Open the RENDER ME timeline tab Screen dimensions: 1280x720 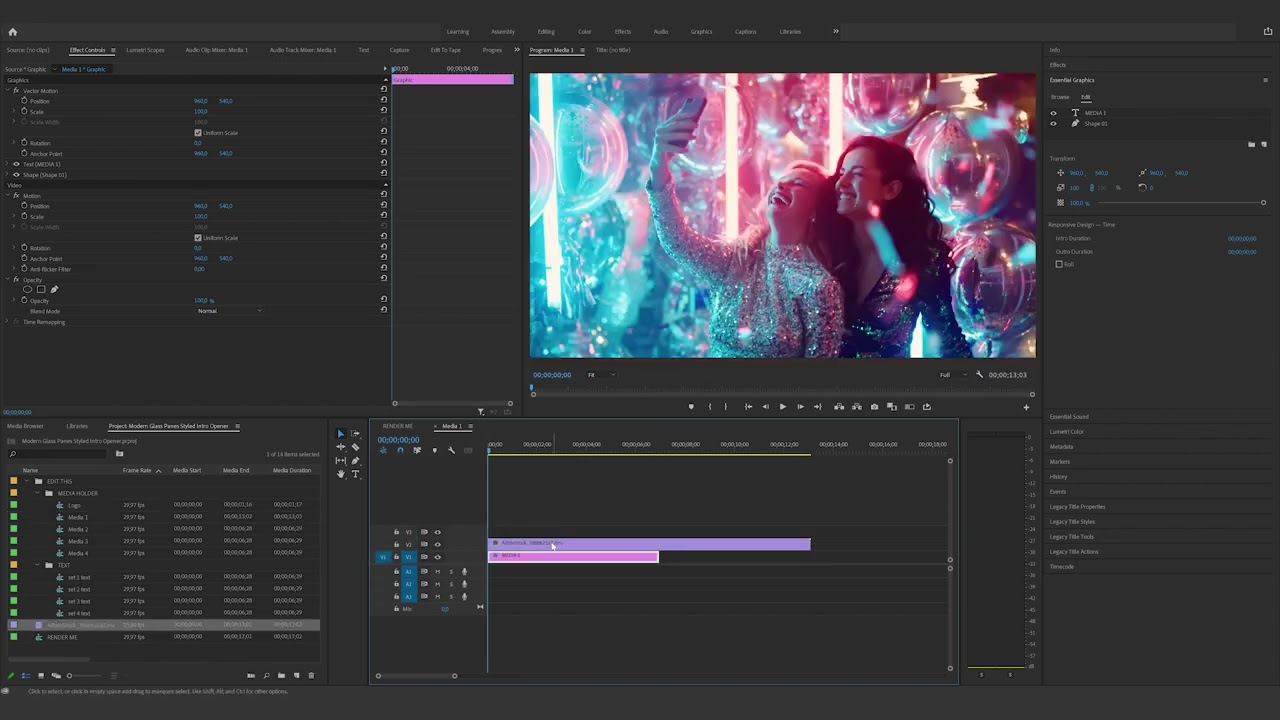pyautogui.click(x=397, y=426)
